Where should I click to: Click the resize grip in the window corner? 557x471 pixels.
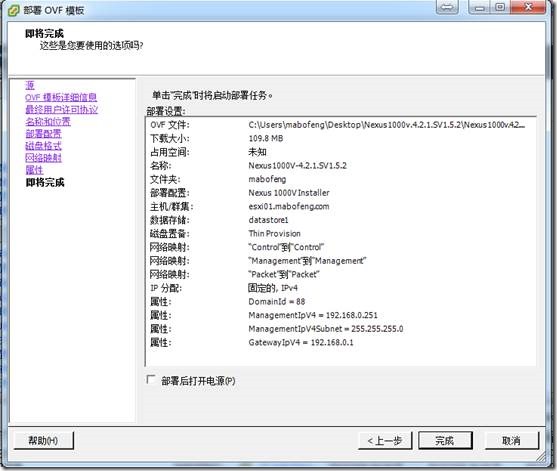(x=541, y=457)
